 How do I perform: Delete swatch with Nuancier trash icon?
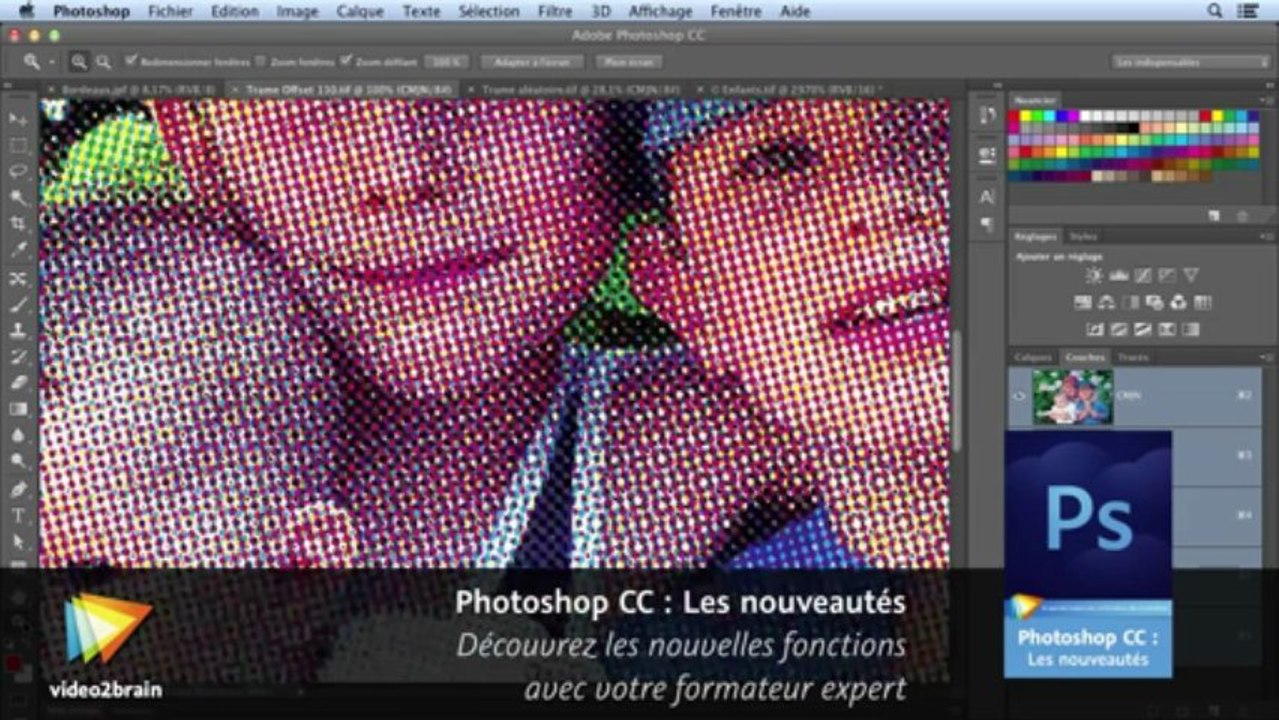tap(1241, 216)
